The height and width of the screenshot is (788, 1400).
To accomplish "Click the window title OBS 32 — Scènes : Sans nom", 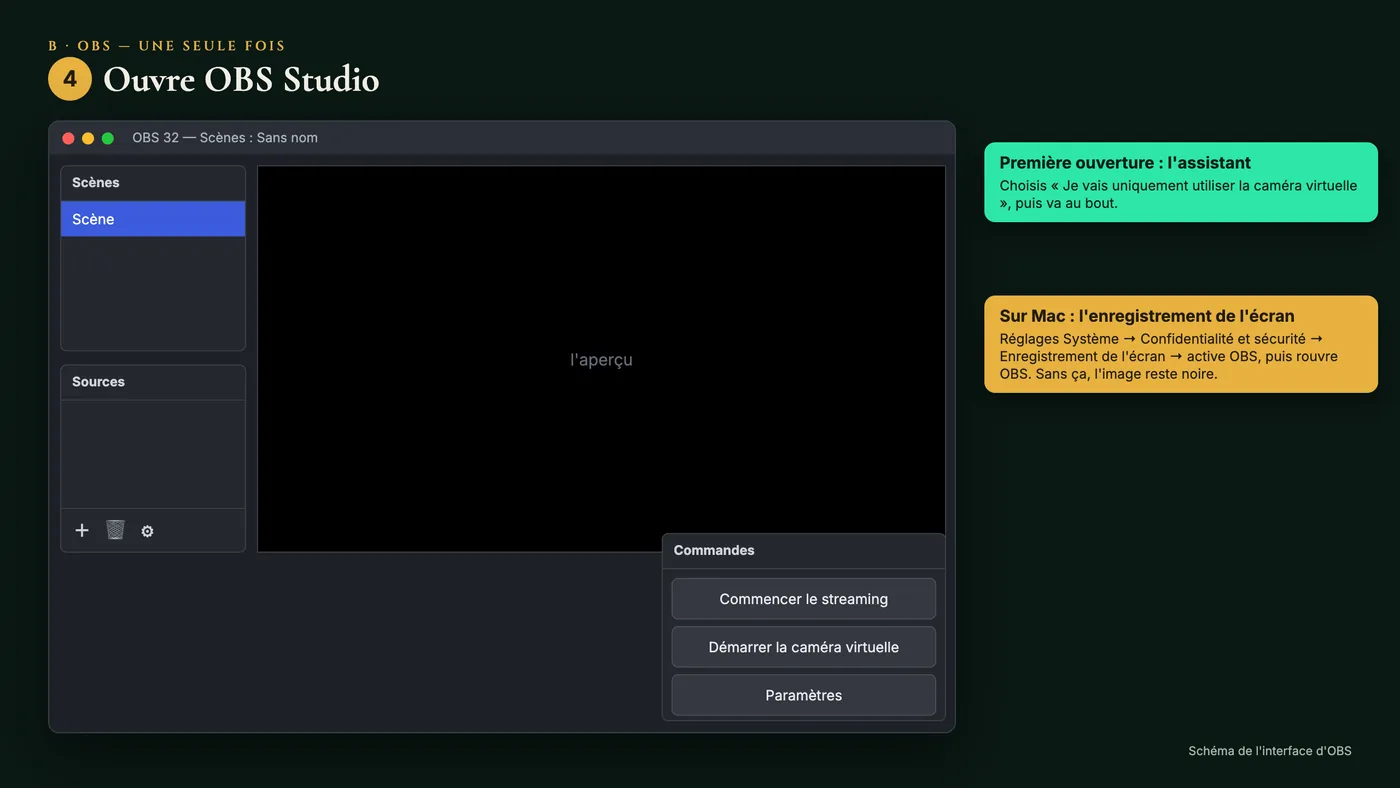I will pos(225,138).
